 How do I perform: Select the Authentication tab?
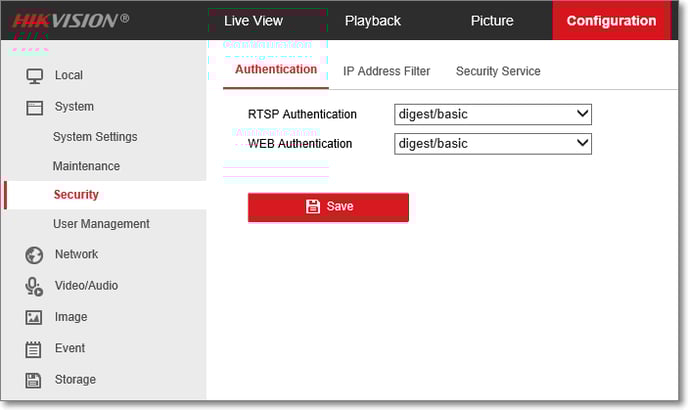pos(276,70)
